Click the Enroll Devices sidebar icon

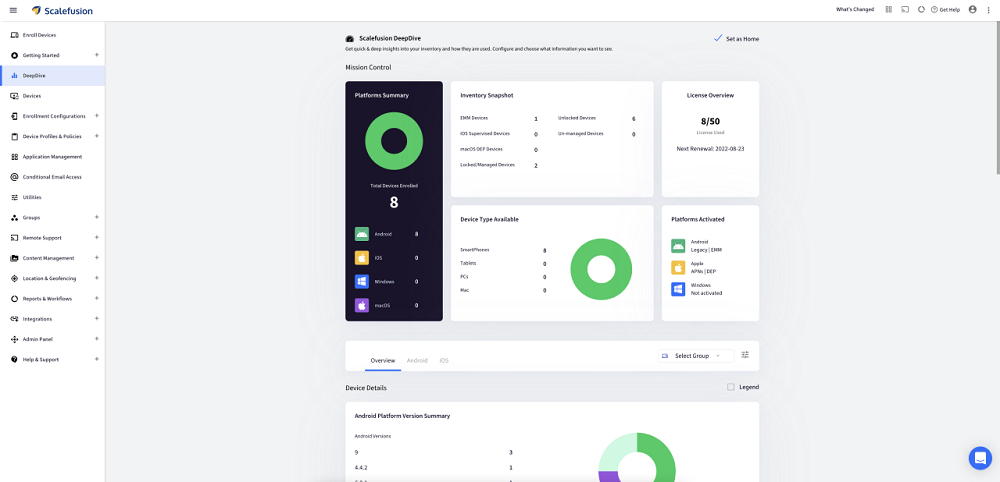coord(14,35)
